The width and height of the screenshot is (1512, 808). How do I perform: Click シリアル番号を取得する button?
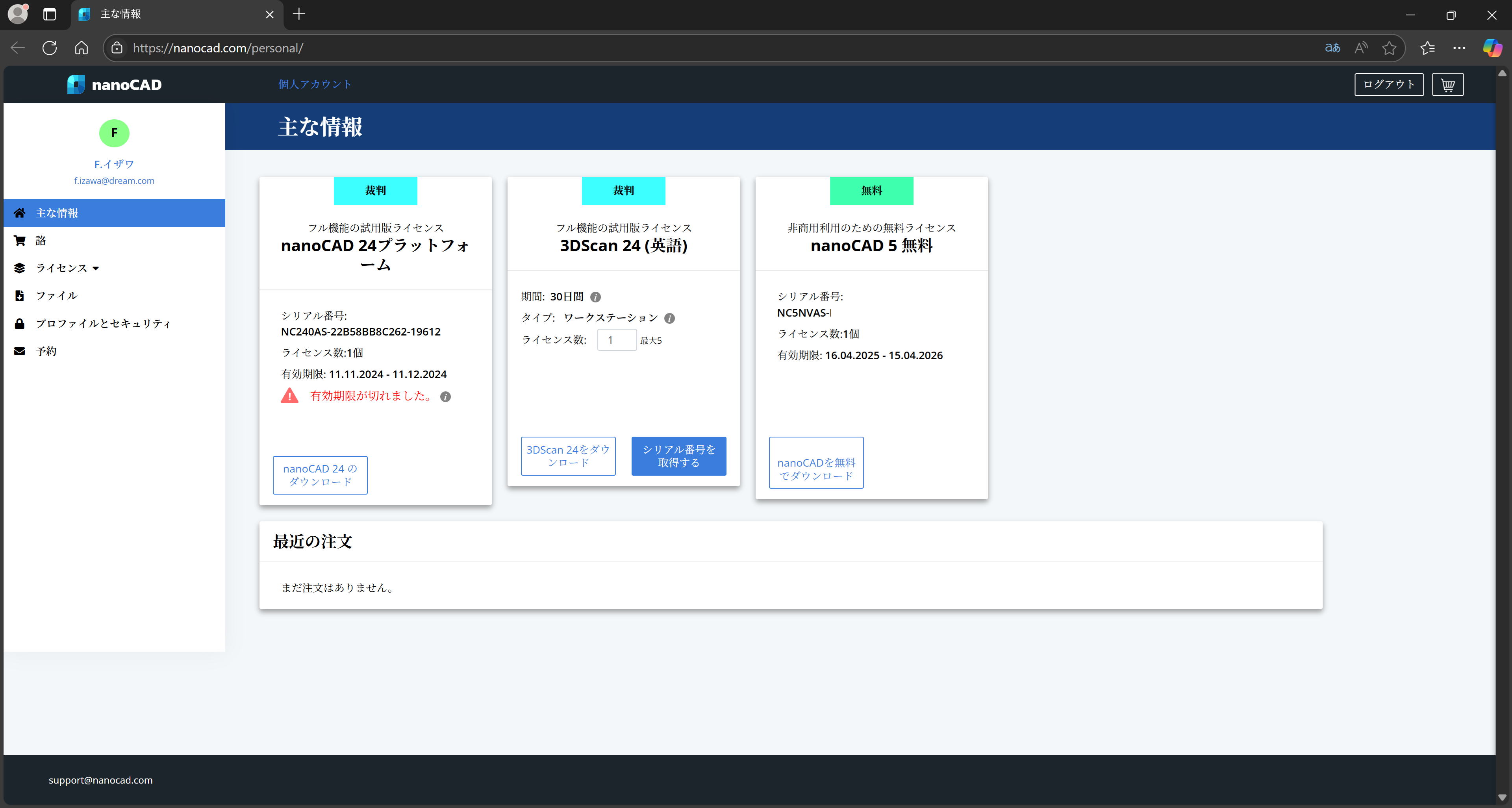tap(678, 456)
